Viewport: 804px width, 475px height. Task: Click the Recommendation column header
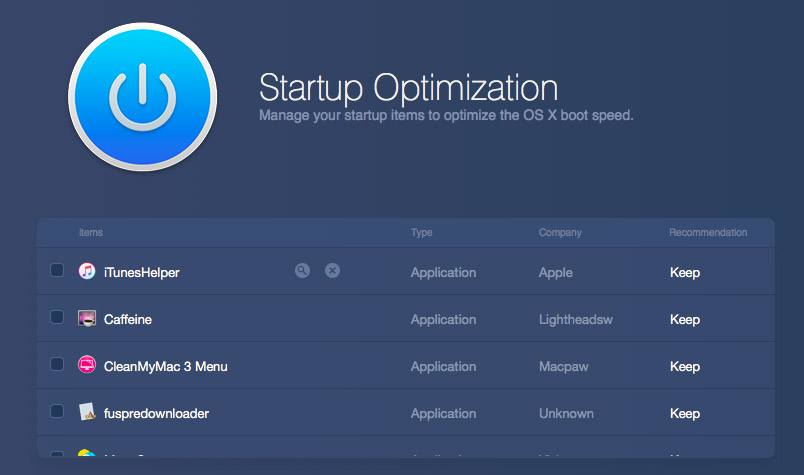coord(708,232)
